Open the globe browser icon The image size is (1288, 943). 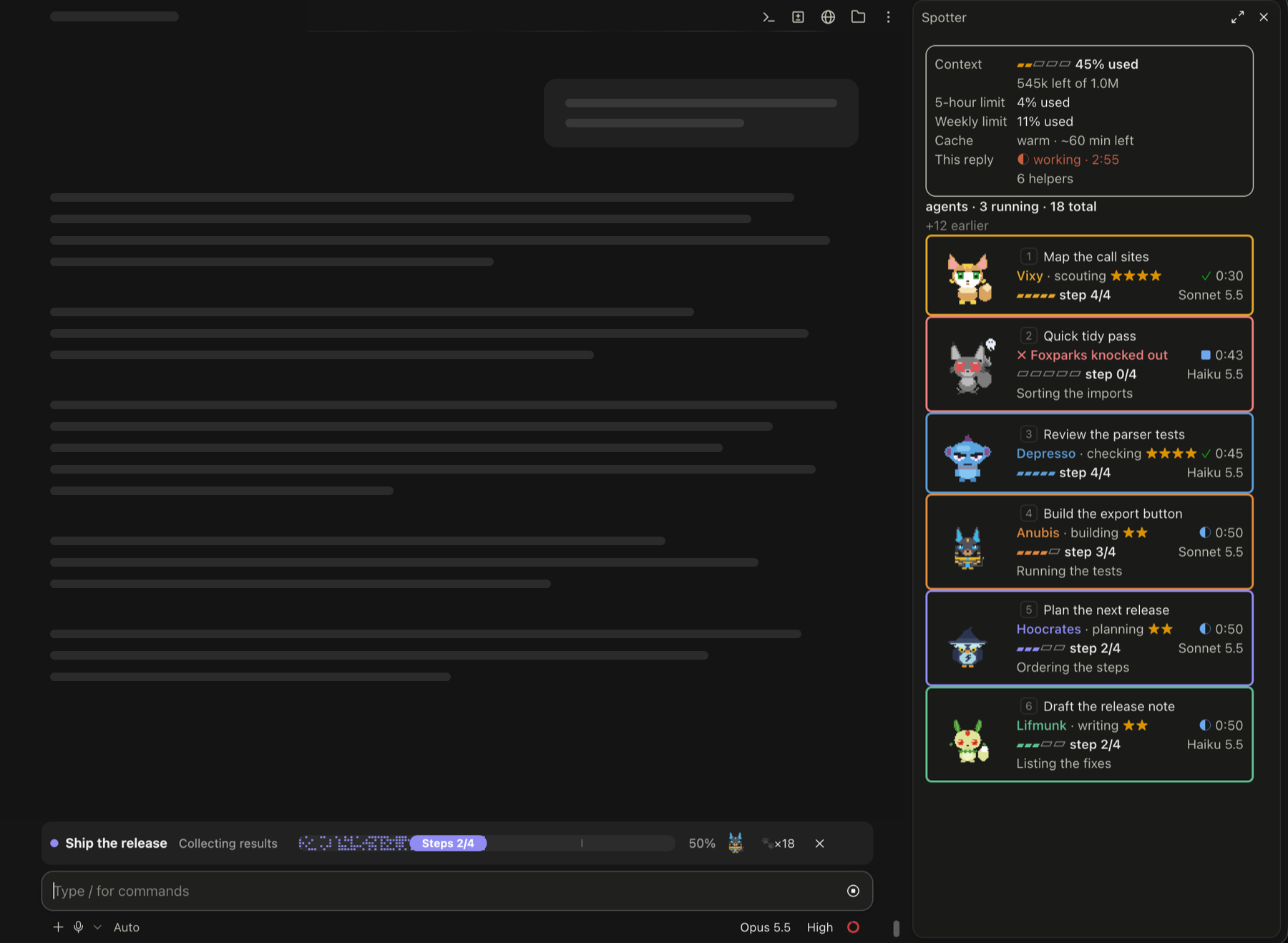(828, 17)
